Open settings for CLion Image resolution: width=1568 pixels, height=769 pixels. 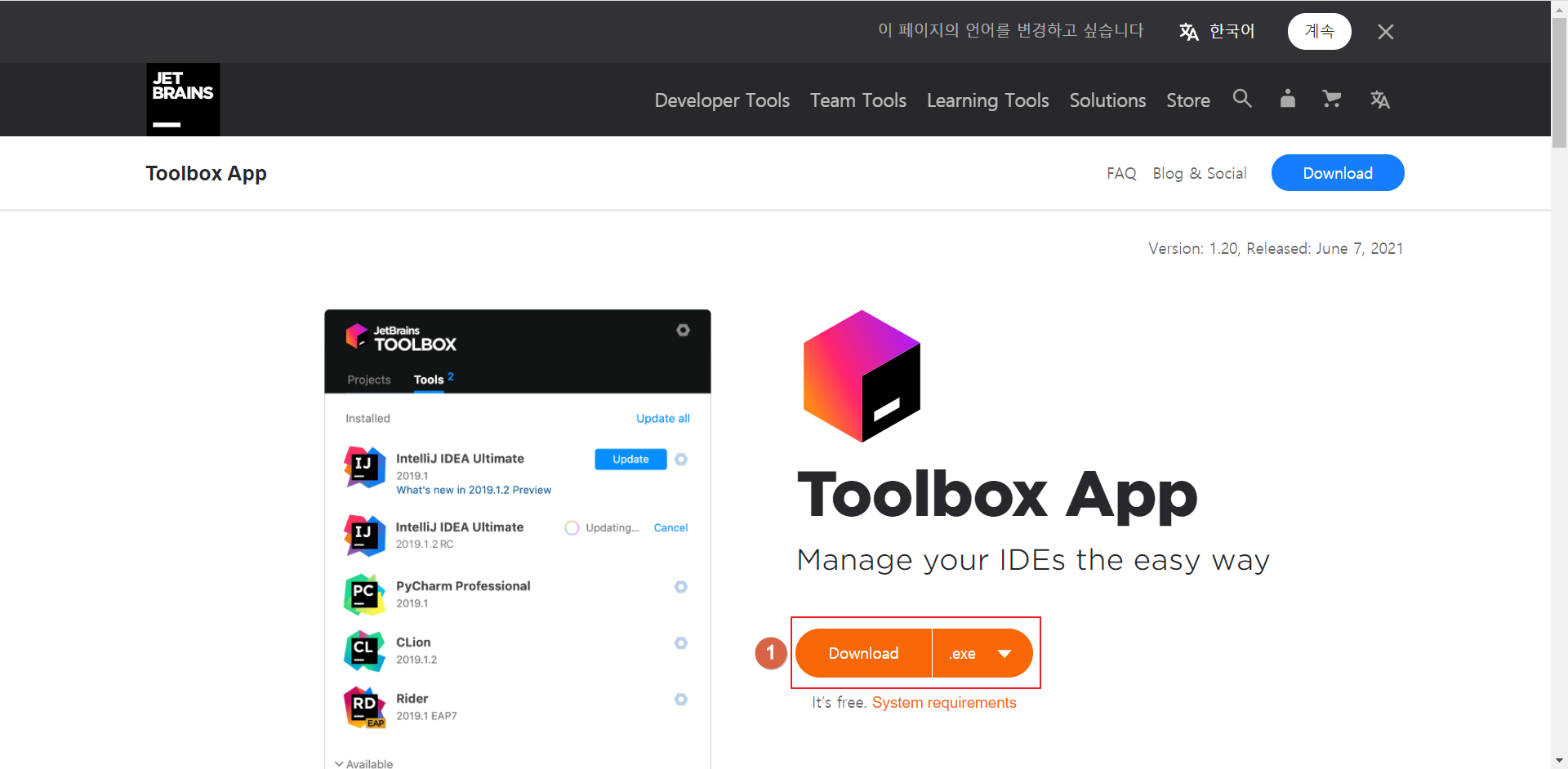point(681,643)
